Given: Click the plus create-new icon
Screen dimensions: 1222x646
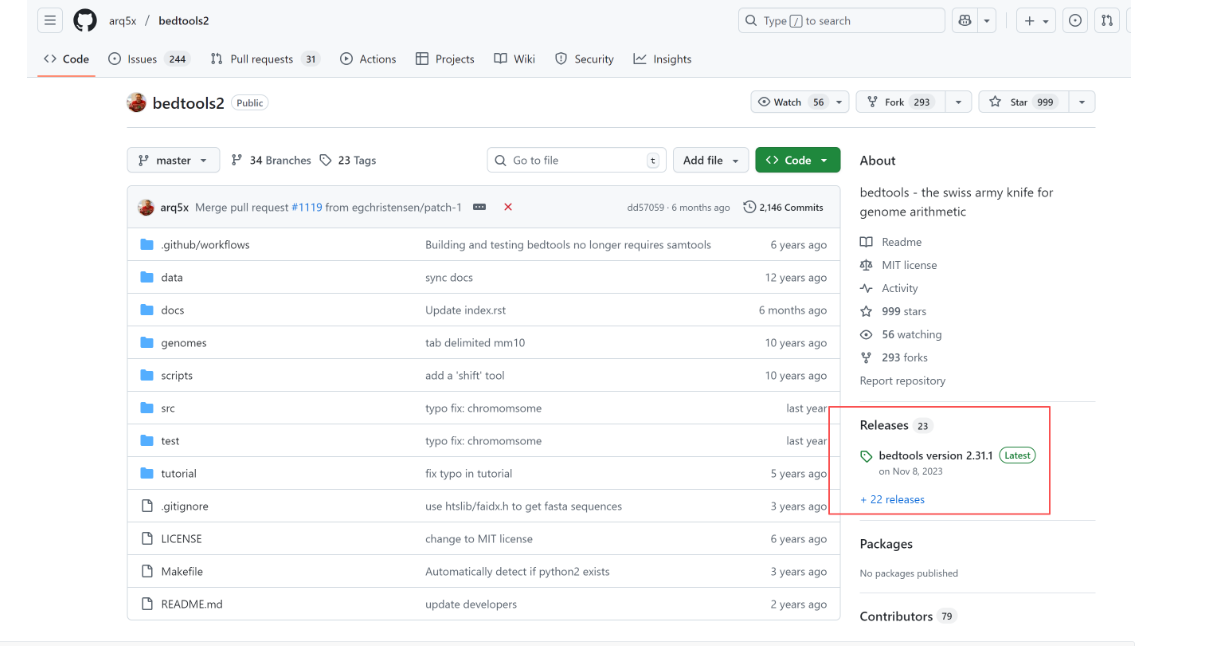Looking at the screenshot, I should pos(1029,20).
